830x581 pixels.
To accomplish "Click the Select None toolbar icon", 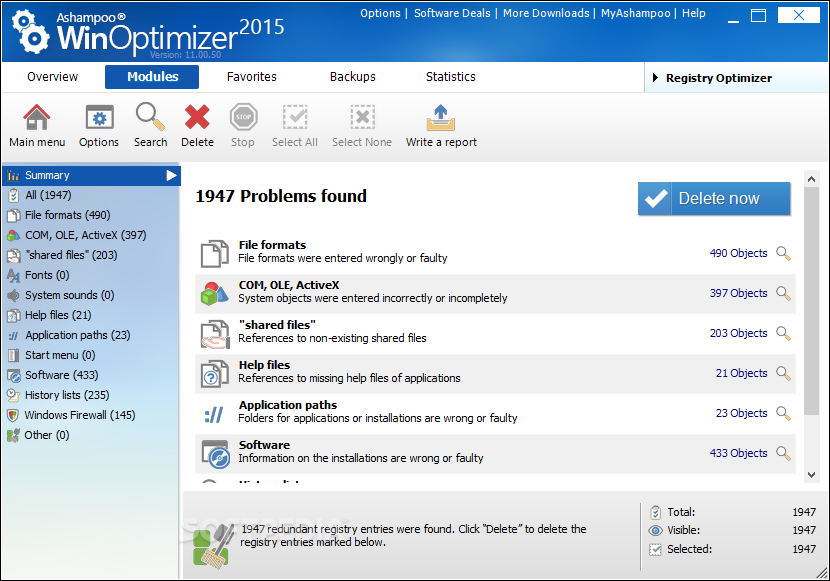I will tap(363, 117).
